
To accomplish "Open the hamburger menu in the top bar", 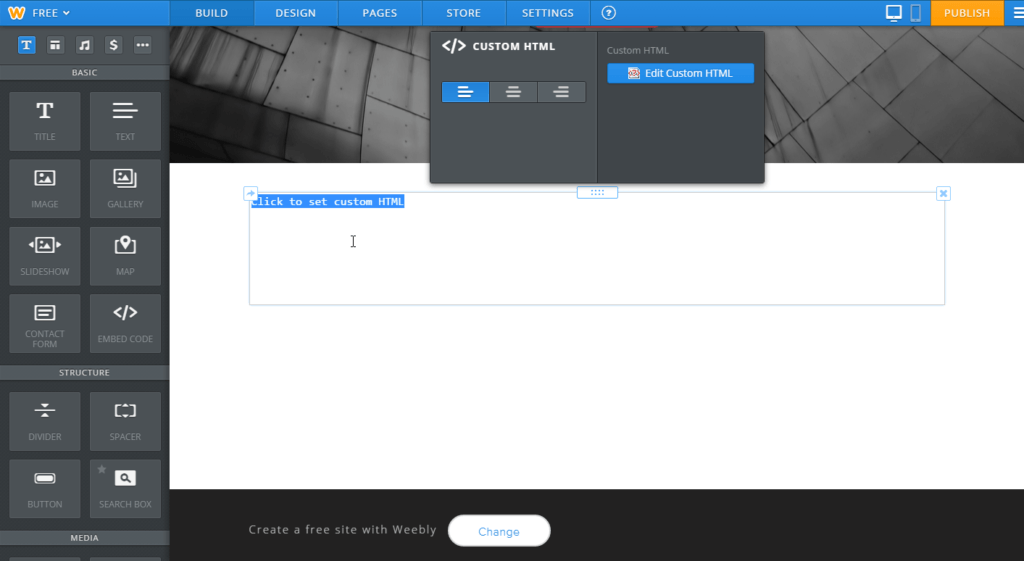I will [x=1017, y=13].
